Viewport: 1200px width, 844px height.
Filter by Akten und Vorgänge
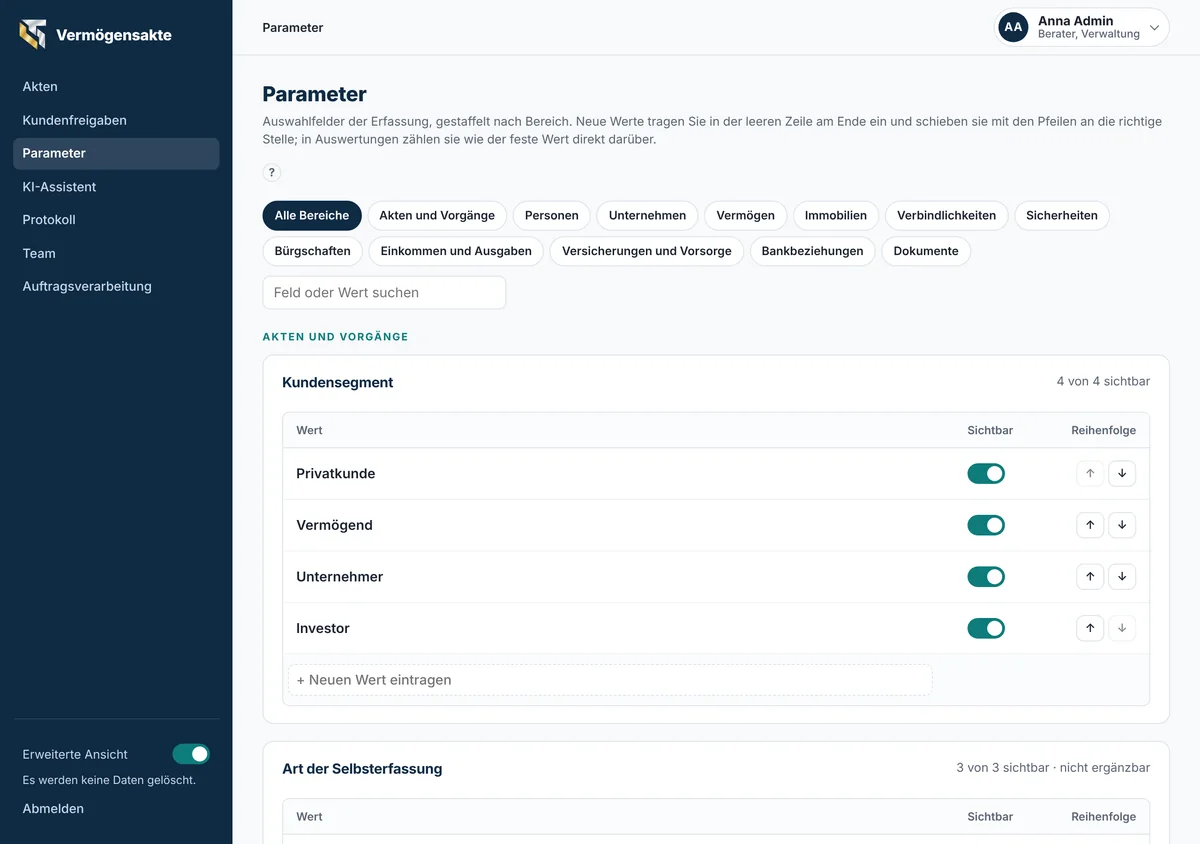[437, 215]
